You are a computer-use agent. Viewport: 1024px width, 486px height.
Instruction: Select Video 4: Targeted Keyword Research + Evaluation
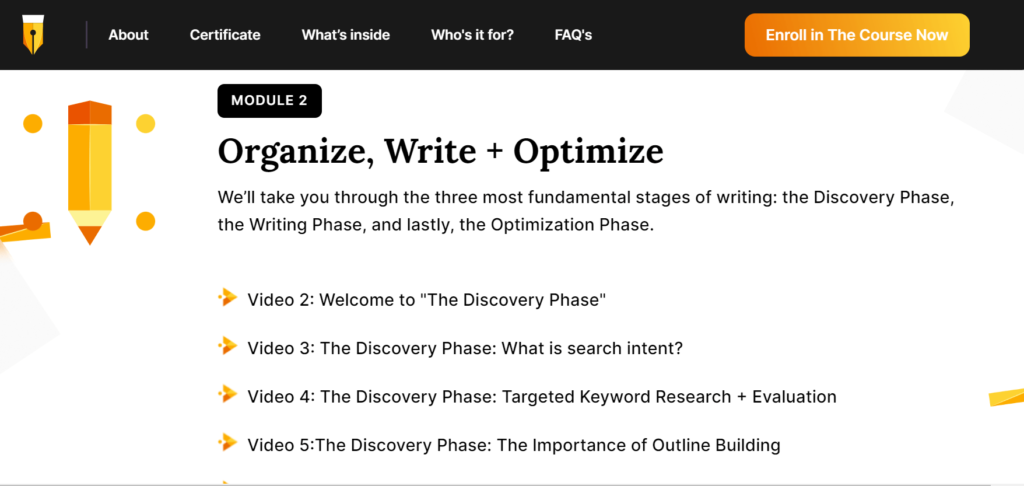pos(542,397)
